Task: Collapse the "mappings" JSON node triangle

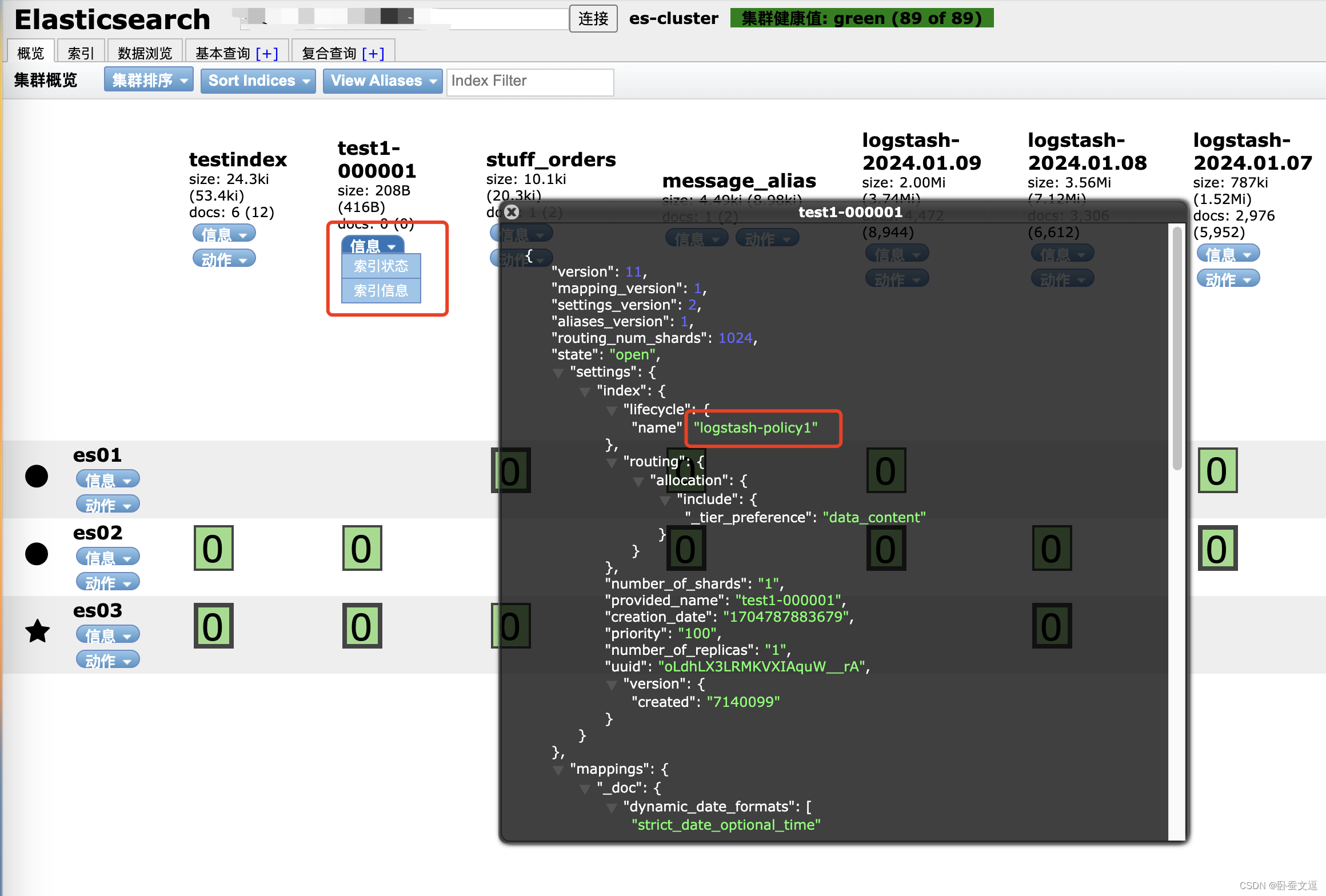Action: (x=558, y=770)
